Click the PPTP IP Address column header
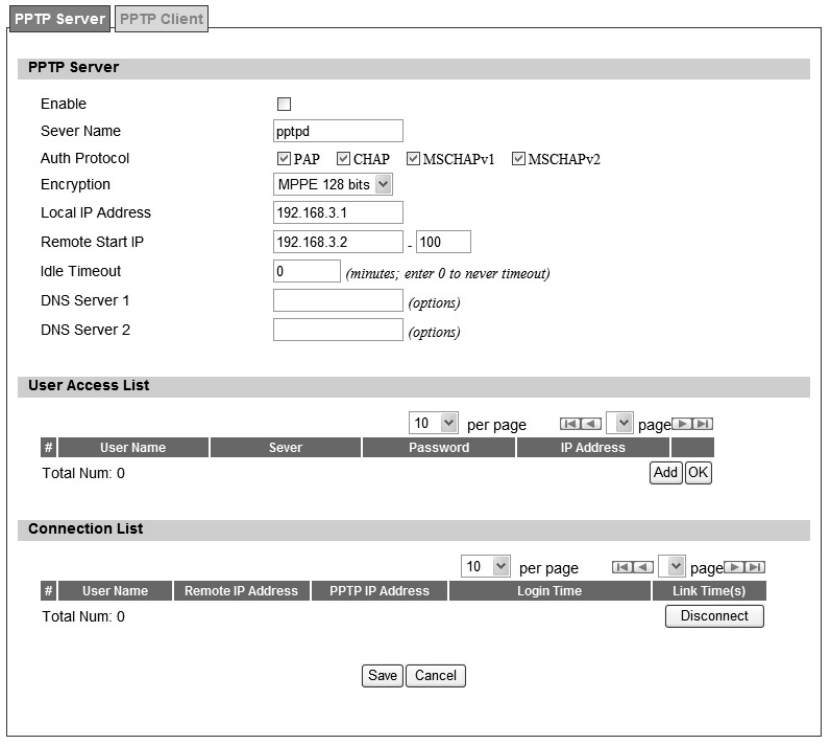Viewport: 830px width, 744px height. [380, 591]
